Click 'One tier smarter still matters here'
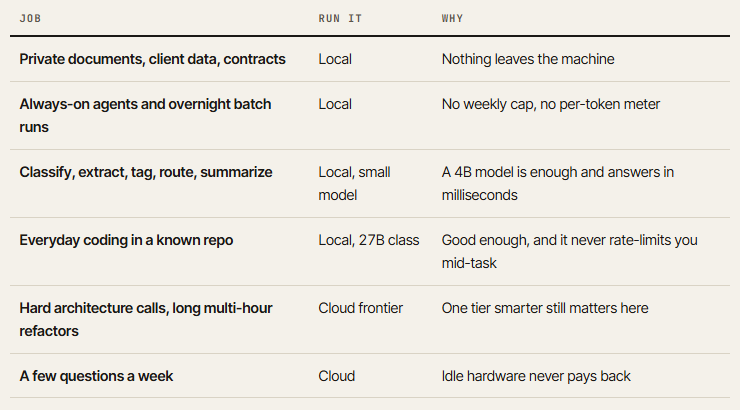The image size is (740, 410). (545, 308)
